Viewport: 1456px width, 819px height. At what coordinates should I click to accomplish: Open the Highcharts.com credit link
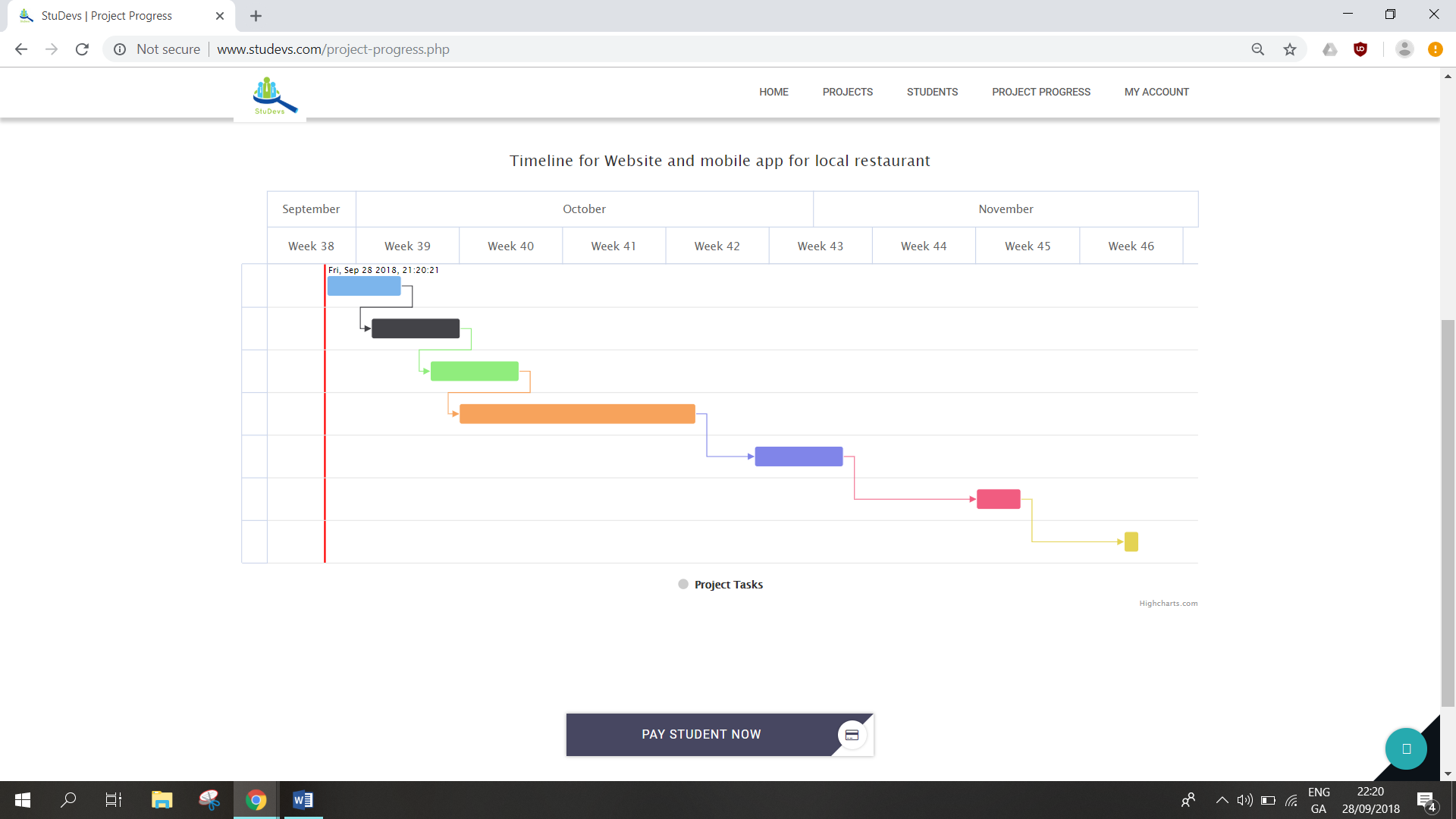coord(1168,604)
